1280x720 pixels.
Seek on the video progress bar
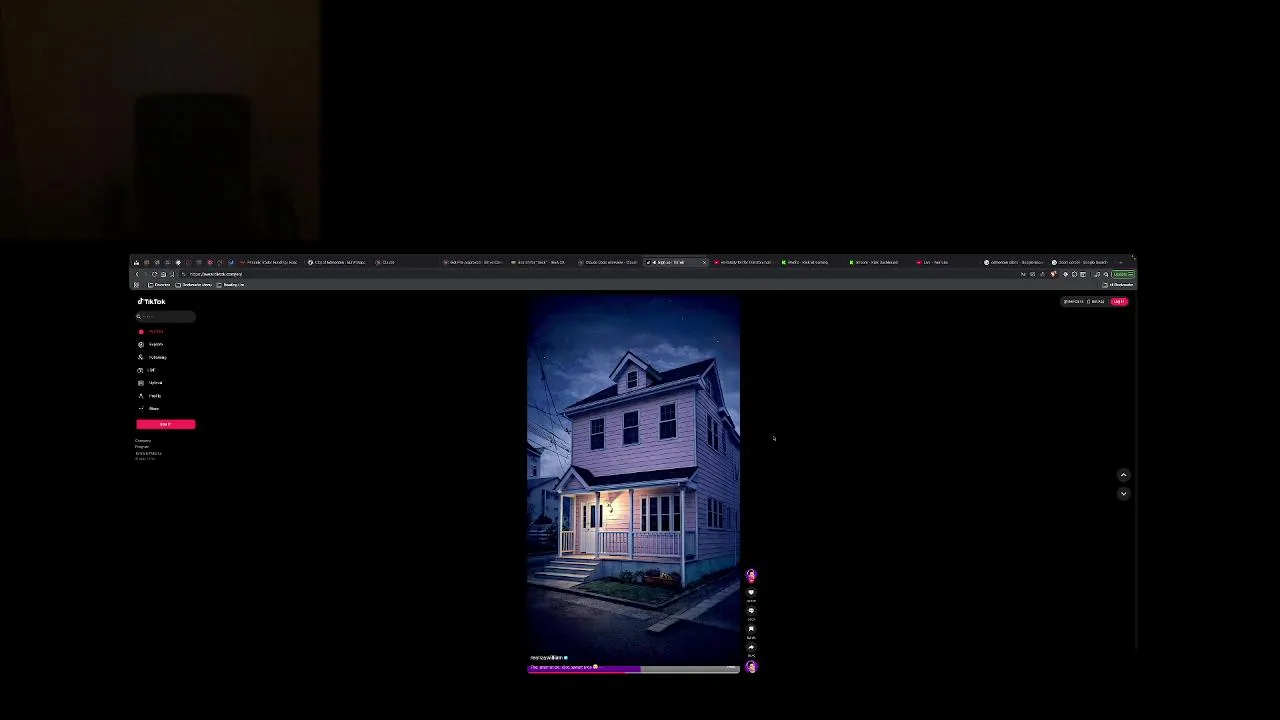633,671
